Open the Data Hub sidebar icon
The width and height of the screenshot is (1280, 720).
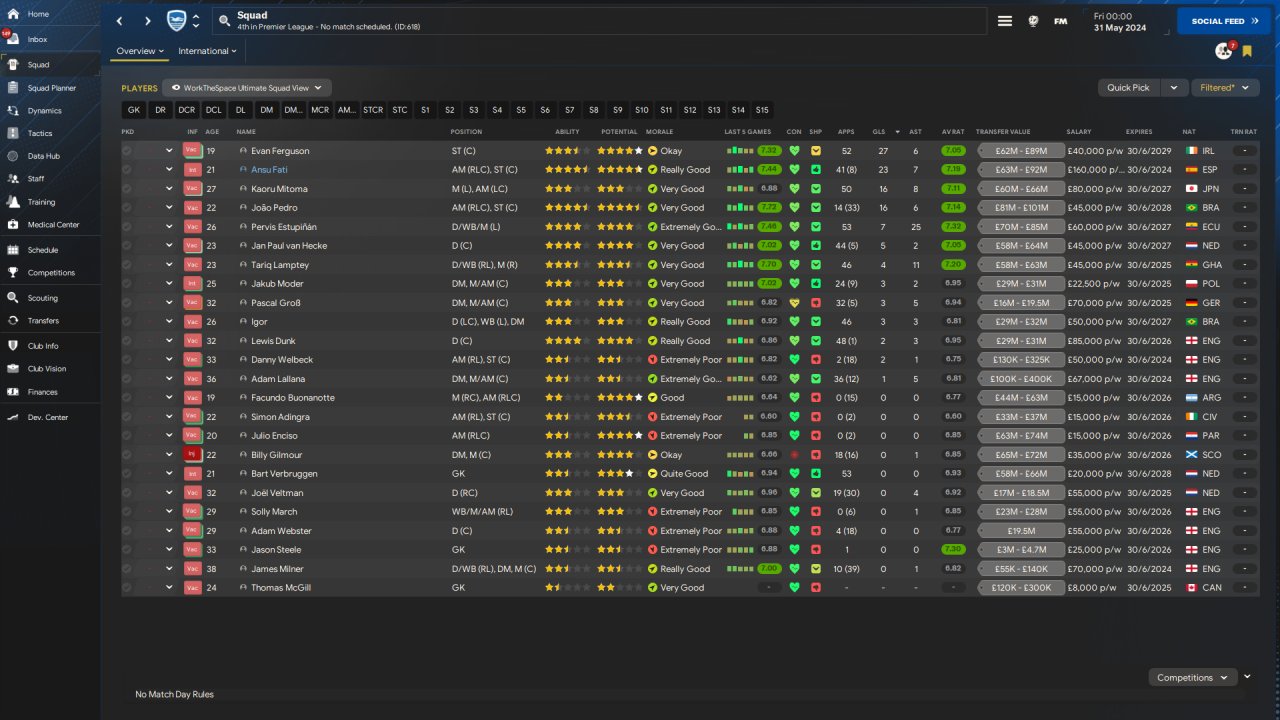(x=13, y=156)
